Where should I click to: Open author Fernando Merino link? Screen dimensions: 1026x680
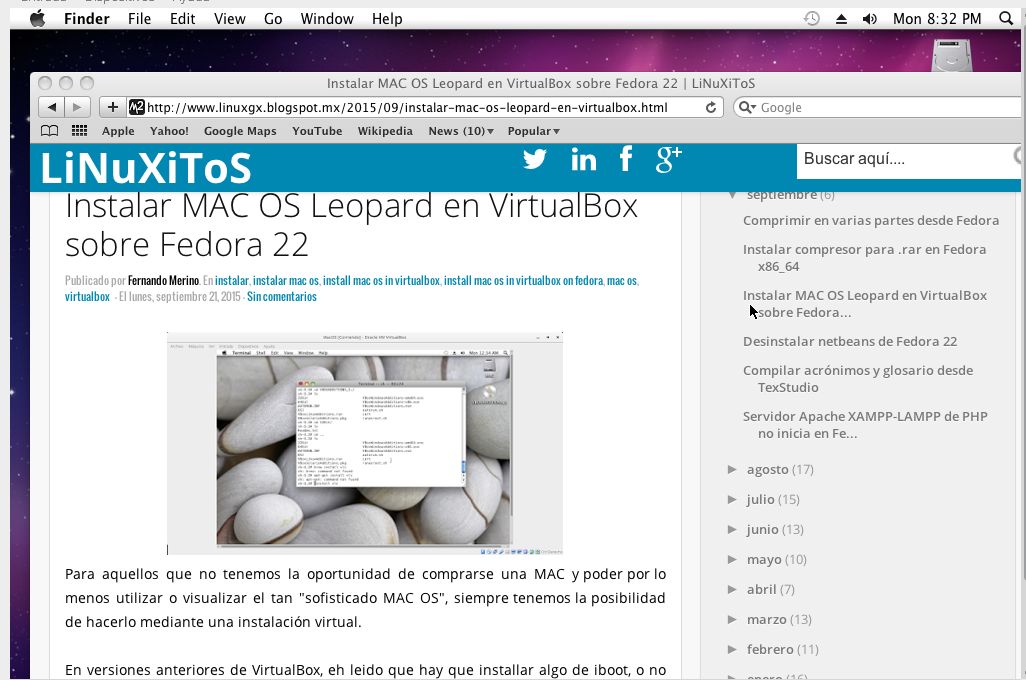(164, 281)
